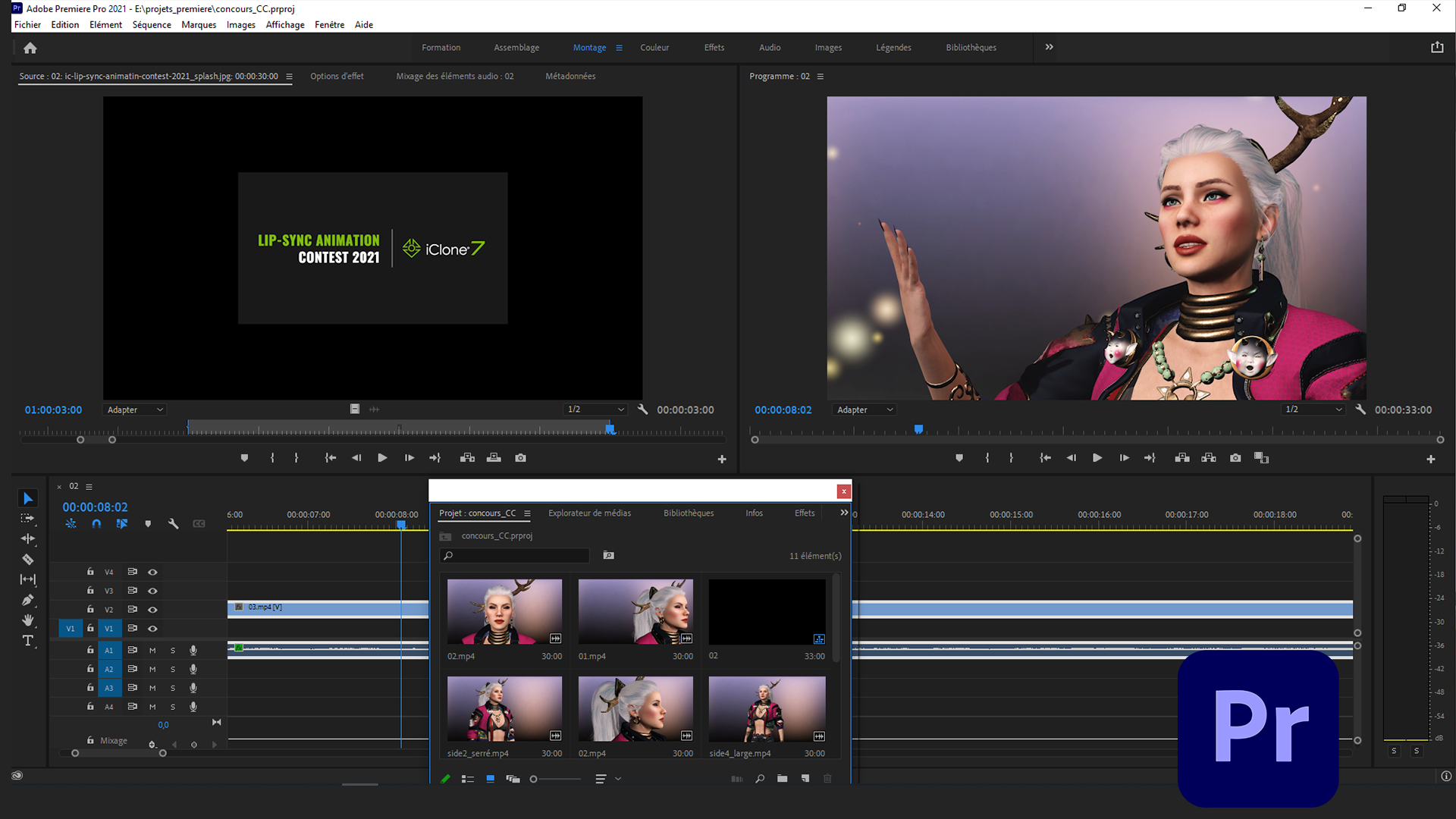Select the Selection (arrow) tool

[28, 498]
